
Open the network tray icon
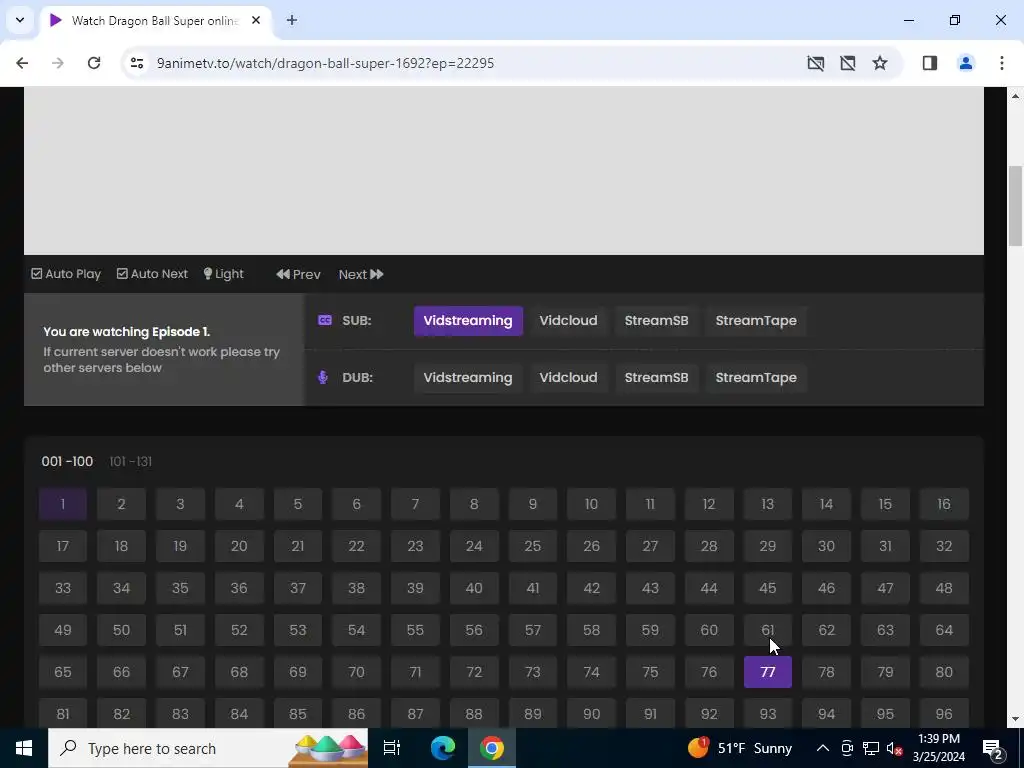tap(871, 748)
